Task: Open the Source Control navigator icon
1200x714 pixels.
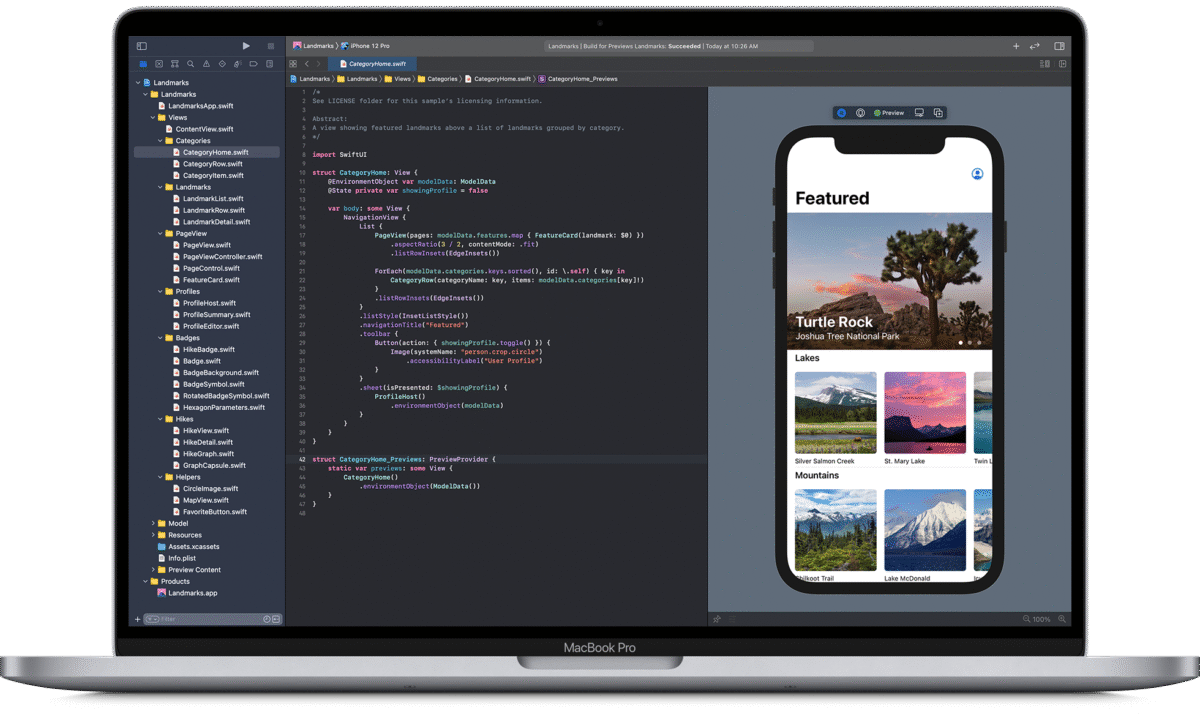Action: point(159,64)
